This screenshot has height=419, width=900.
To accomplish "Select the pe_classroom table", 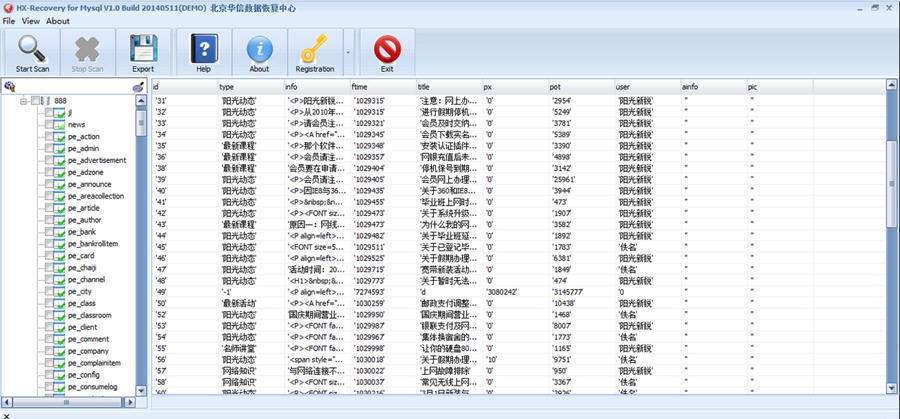I will tap(90, 315).
